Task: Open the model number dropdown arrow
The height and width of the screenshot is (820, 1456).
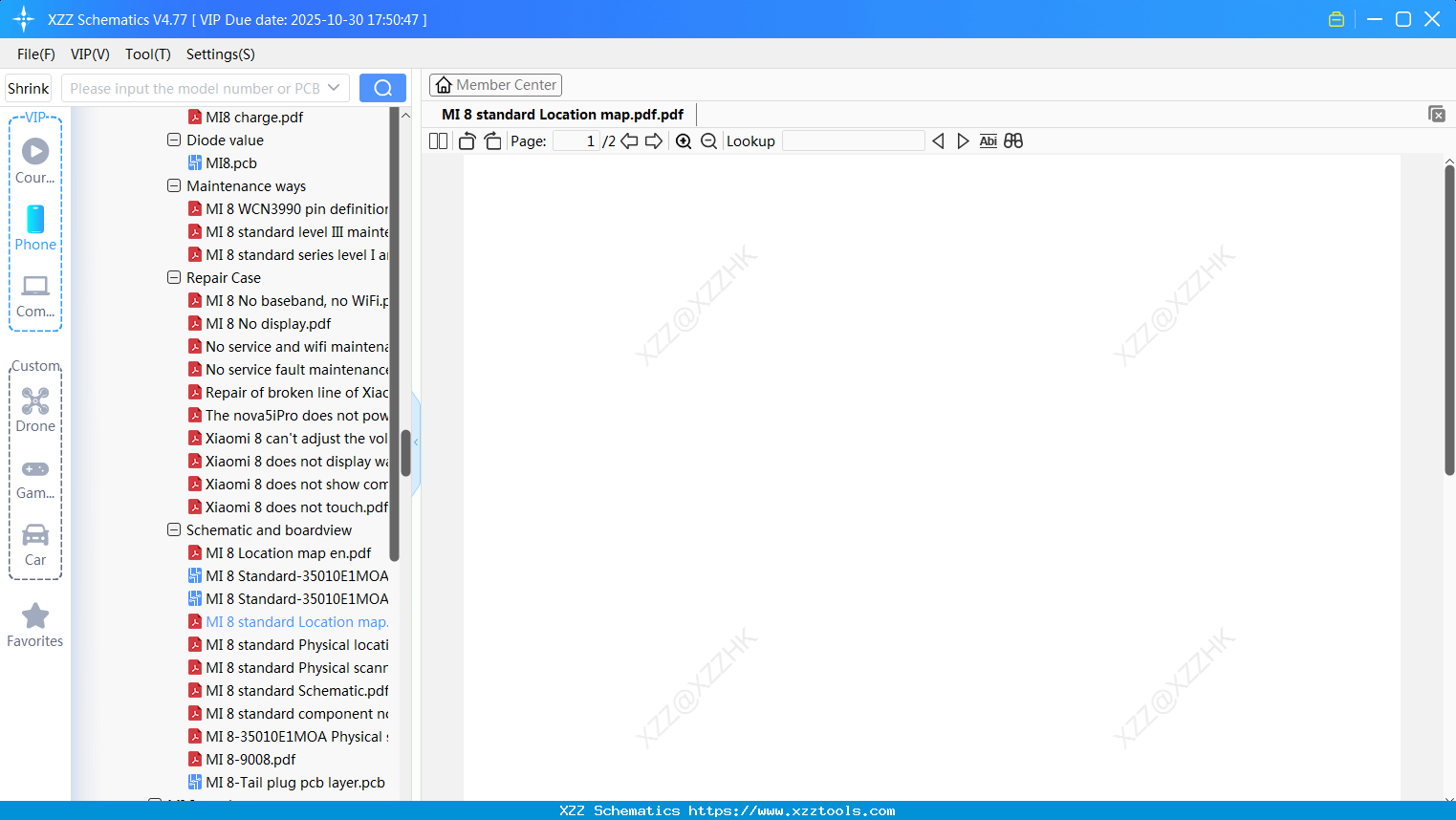Action: coord(334,88)
